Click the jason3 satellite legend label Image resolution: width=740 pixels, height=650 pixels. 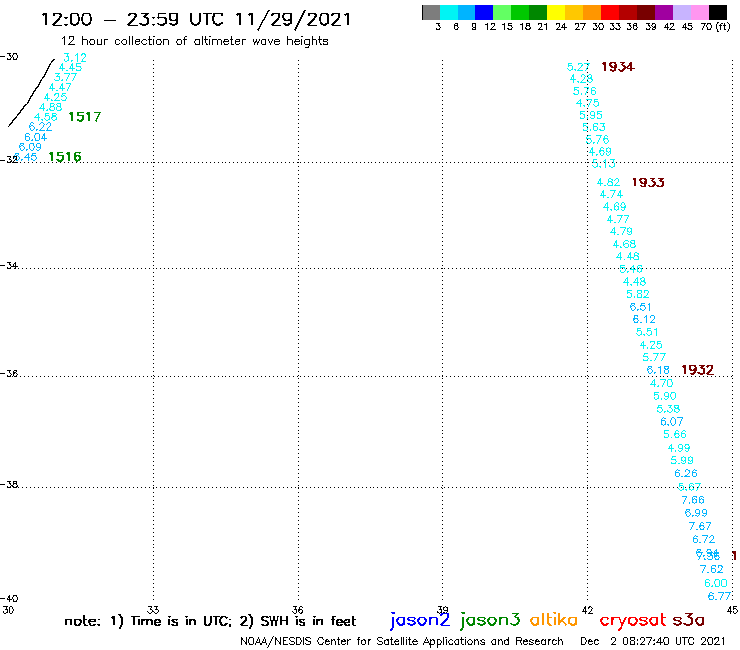coord(490,620)
